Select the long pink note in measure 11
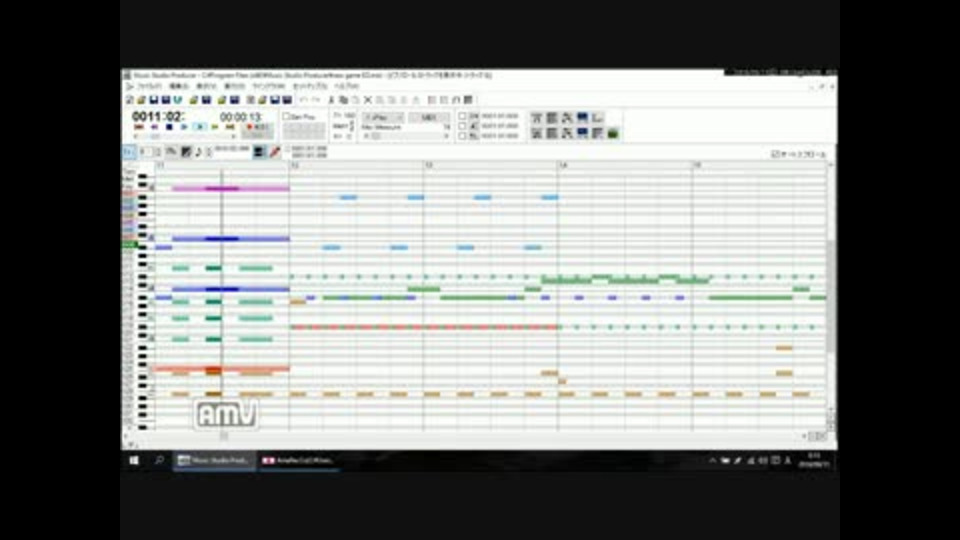This screenshot has height=540, width=960. [231, 189]
